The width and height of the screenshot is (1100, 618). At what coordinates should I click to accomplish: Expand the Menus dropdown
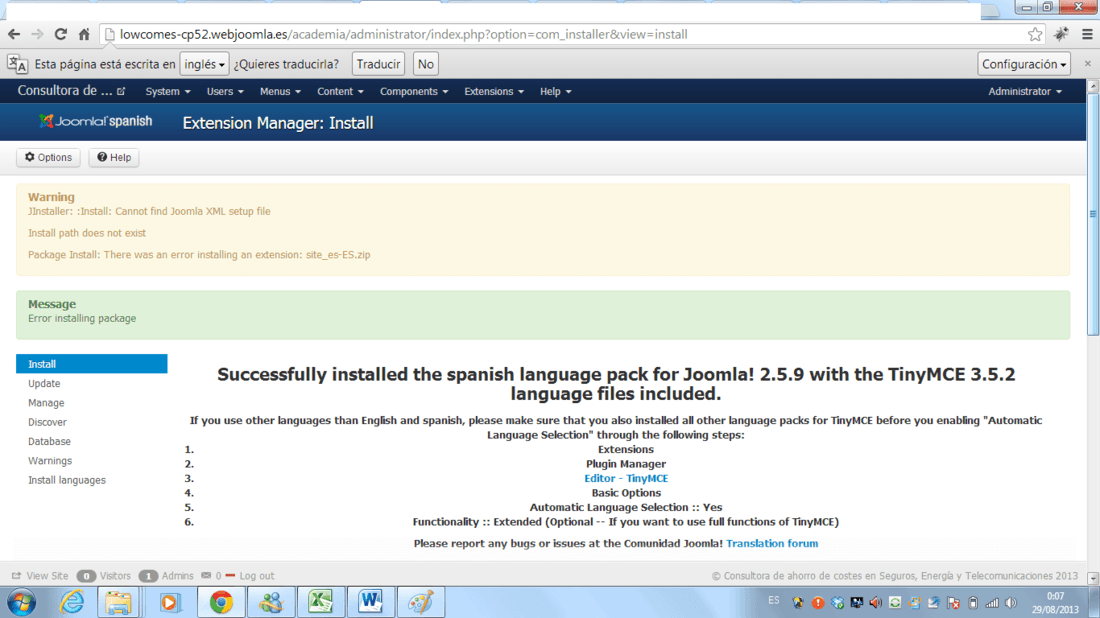click(x=280, y=91)
